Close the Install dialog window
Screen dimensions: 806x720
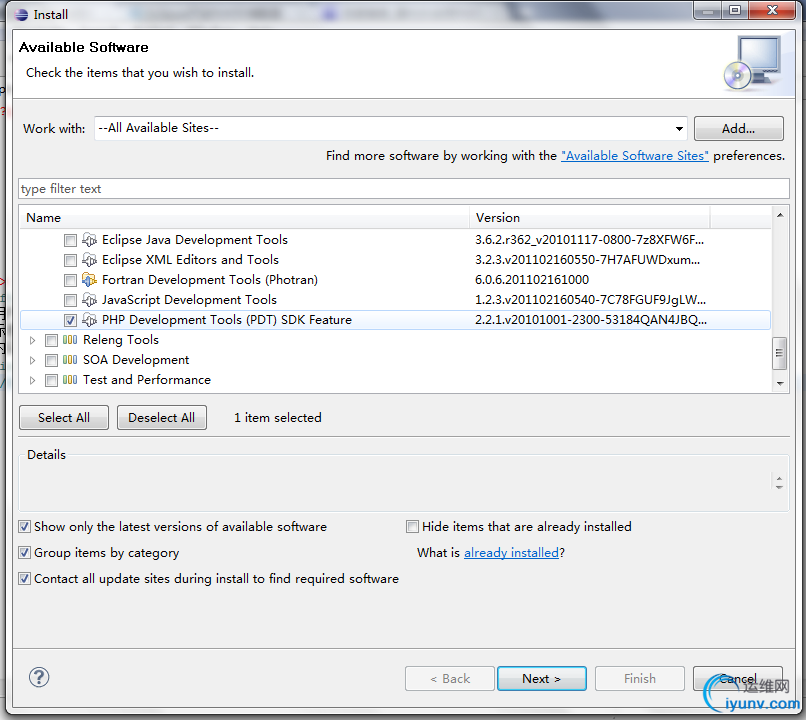[773, 10]
